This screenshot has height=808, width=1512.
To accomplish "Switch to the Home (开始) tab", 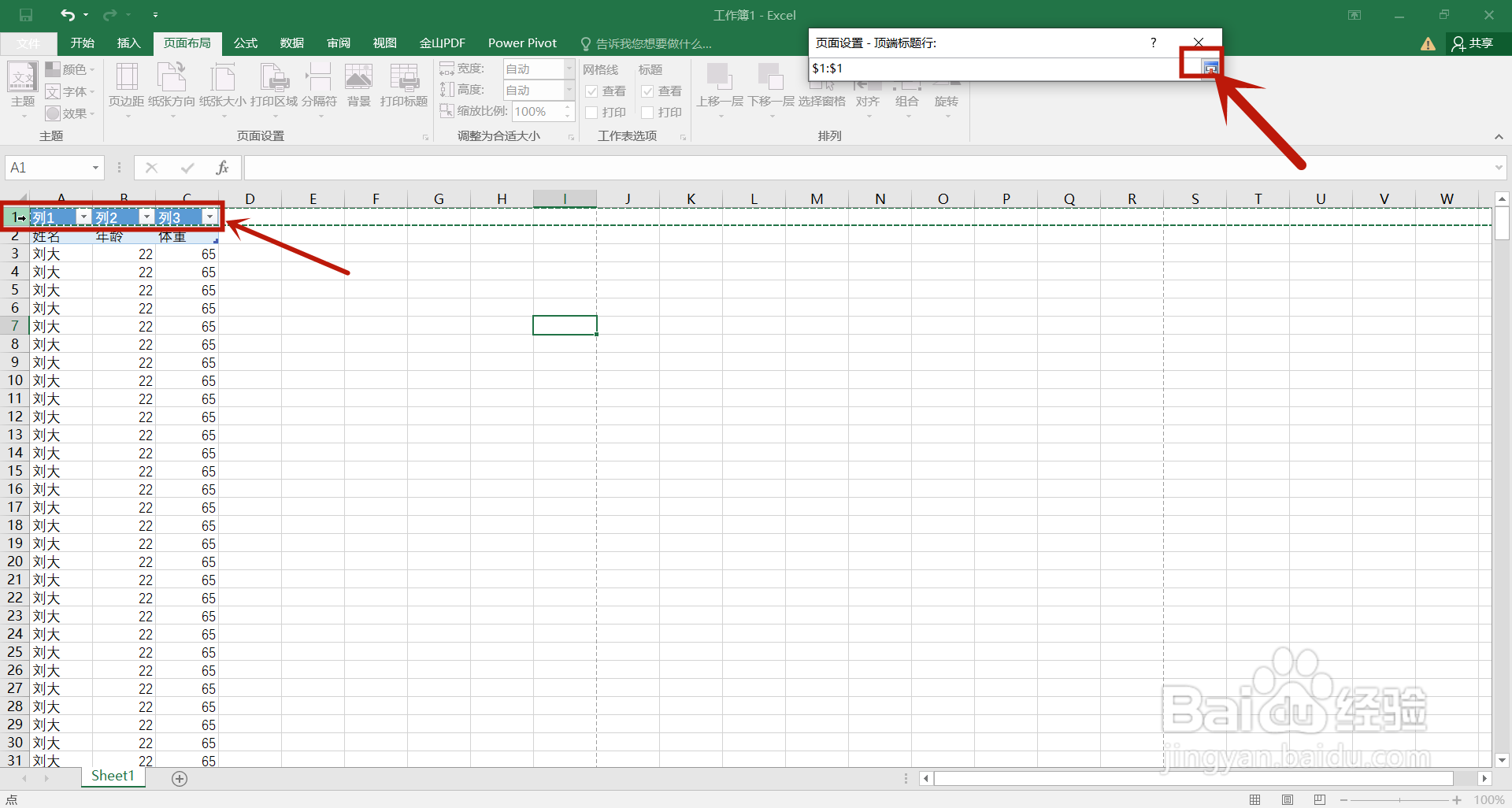I will point(82,43).
